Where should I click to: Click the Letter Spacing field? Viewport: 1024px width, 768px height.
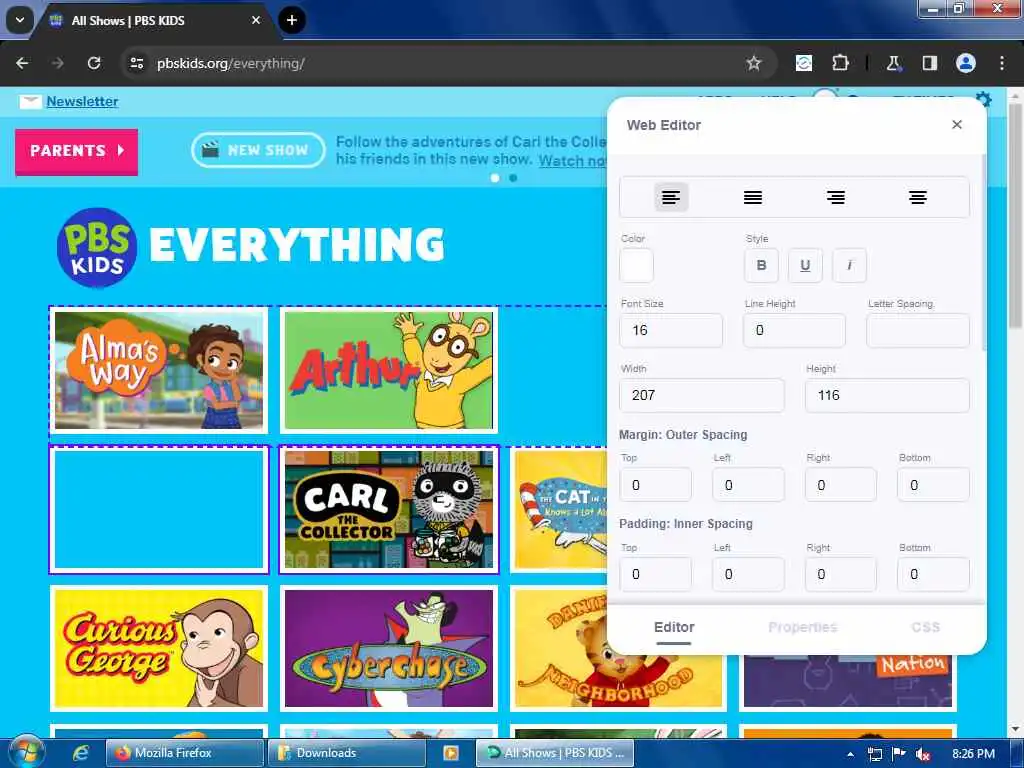pos(918,330)
